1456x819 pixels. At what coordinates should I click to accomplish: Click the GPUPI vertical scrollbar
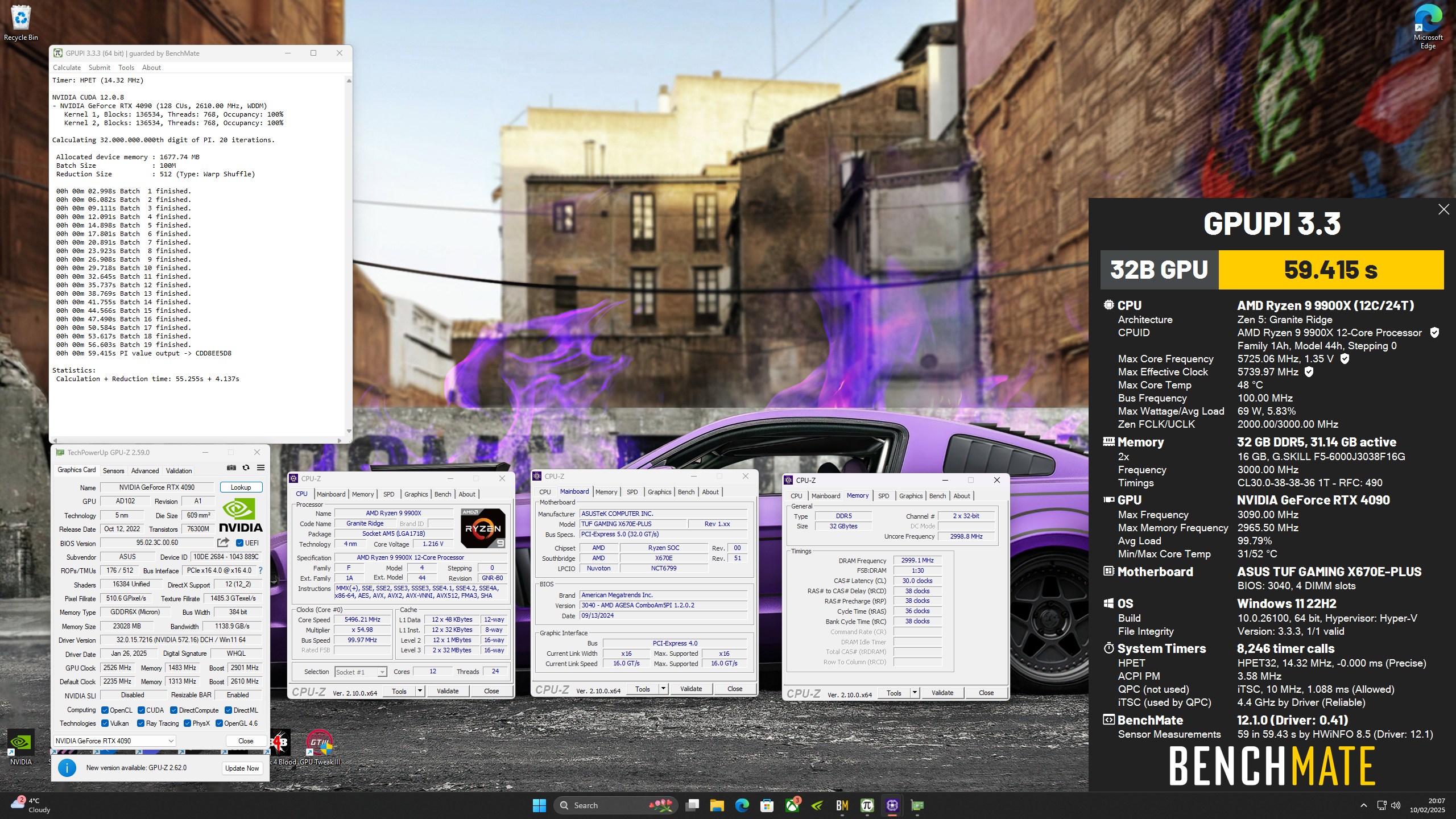point(349,256)
